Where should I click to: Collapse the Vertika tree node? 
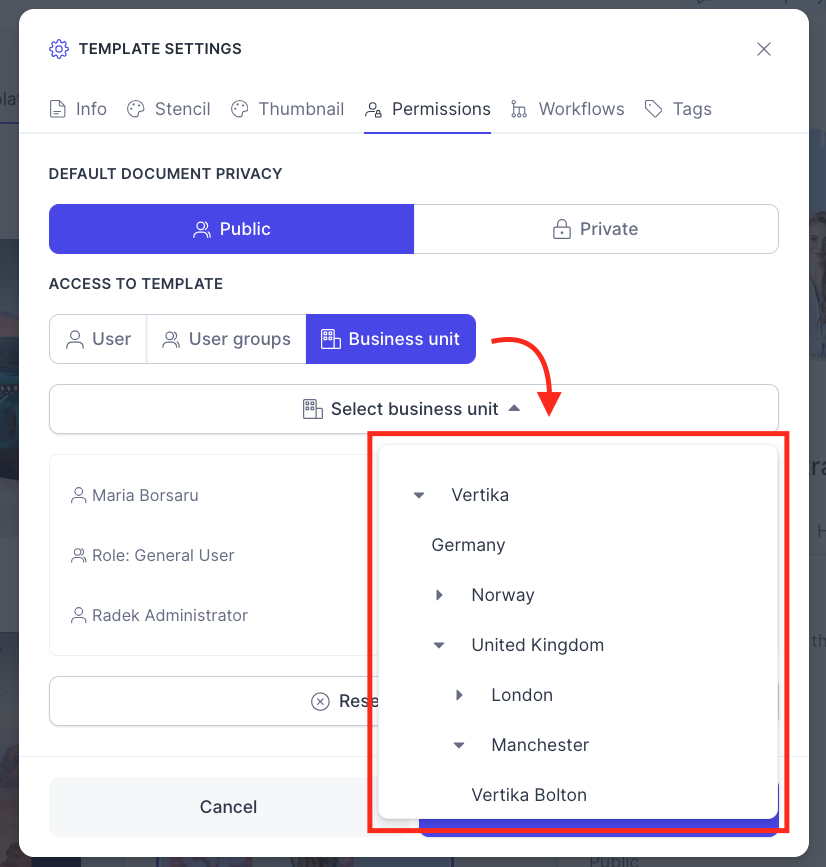(419, 495)
